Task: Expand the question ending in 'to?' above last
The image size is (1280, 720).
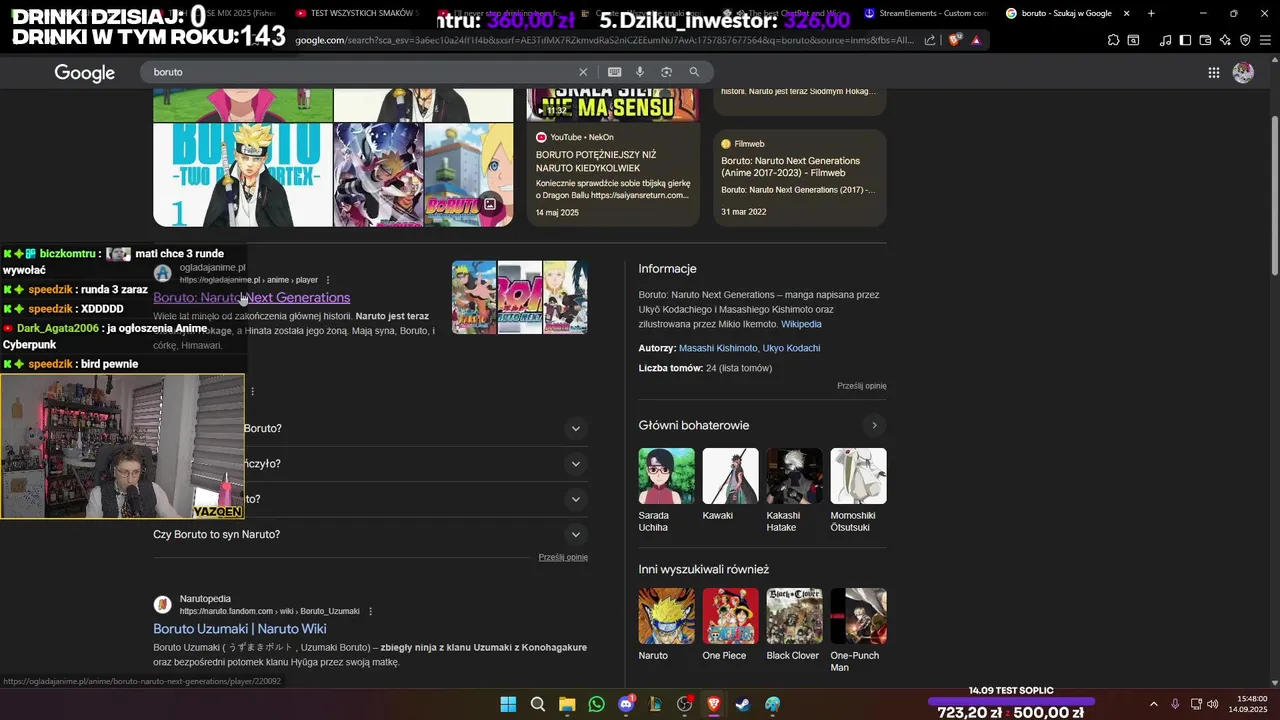Action: coord(370,499)
